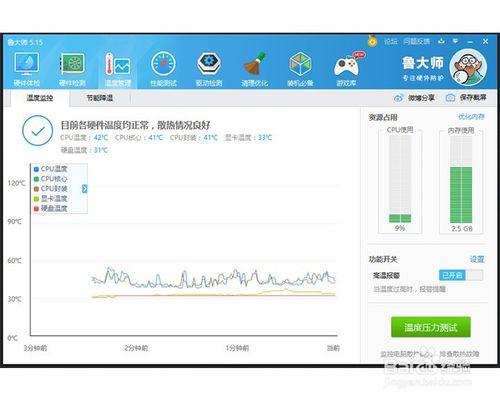Image resolution: width=500 pixels, height=400 pixels.
Task: Click the 2.5 GB memory value
Action: tap(462, 229)
